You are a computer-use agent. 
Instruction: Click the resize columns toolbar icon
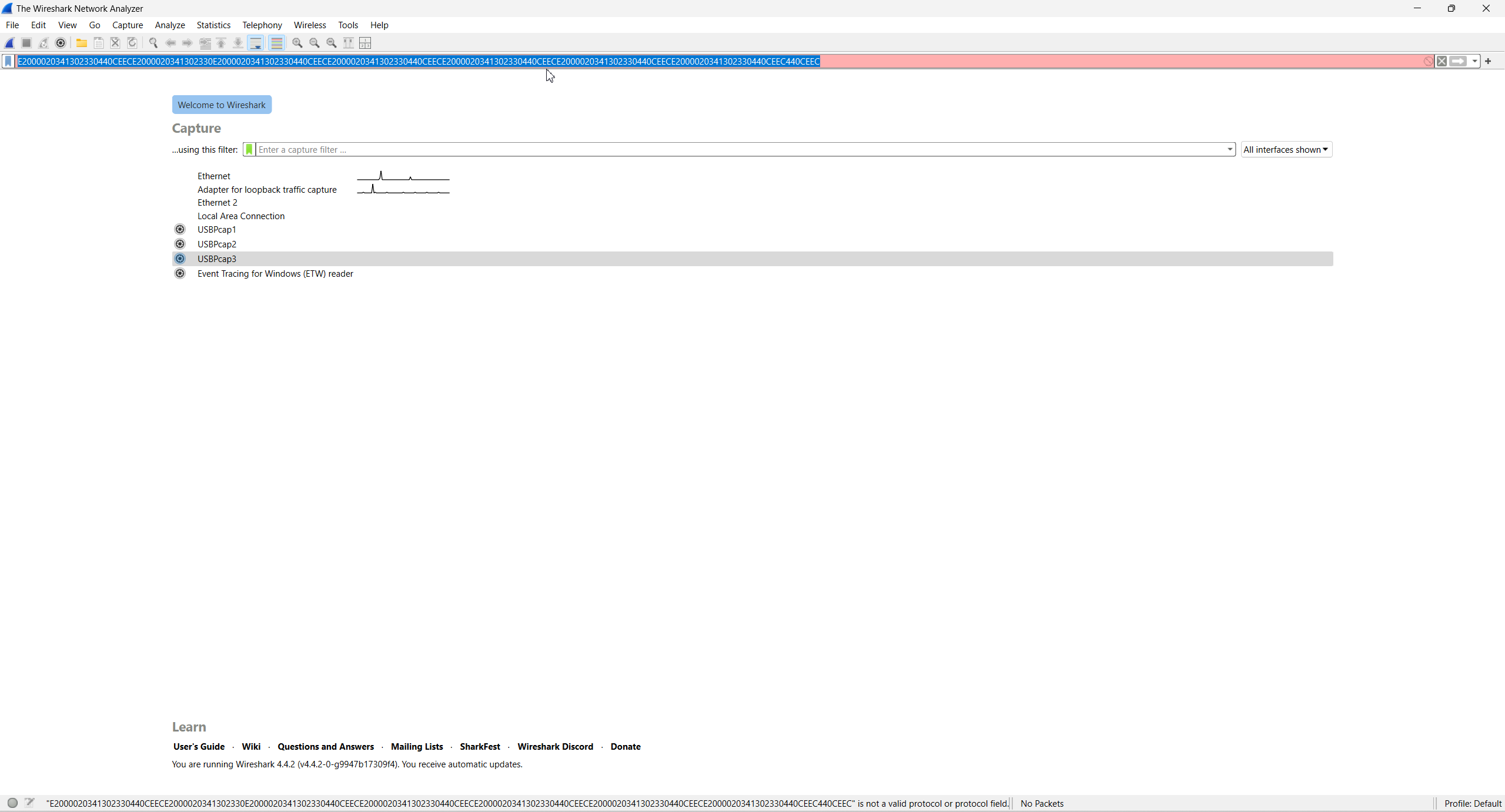point(349,43)
